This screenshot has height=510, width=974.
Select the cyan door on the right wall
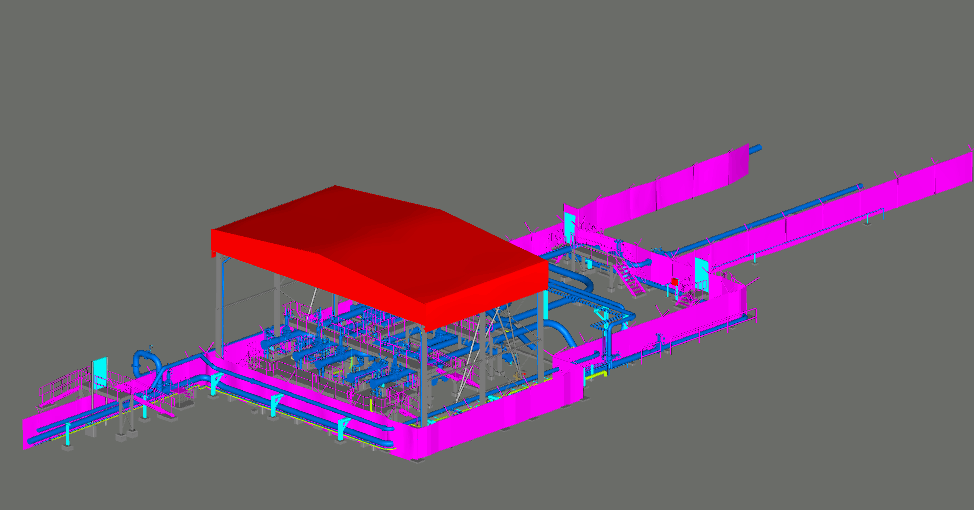click(x=702, y=270)
